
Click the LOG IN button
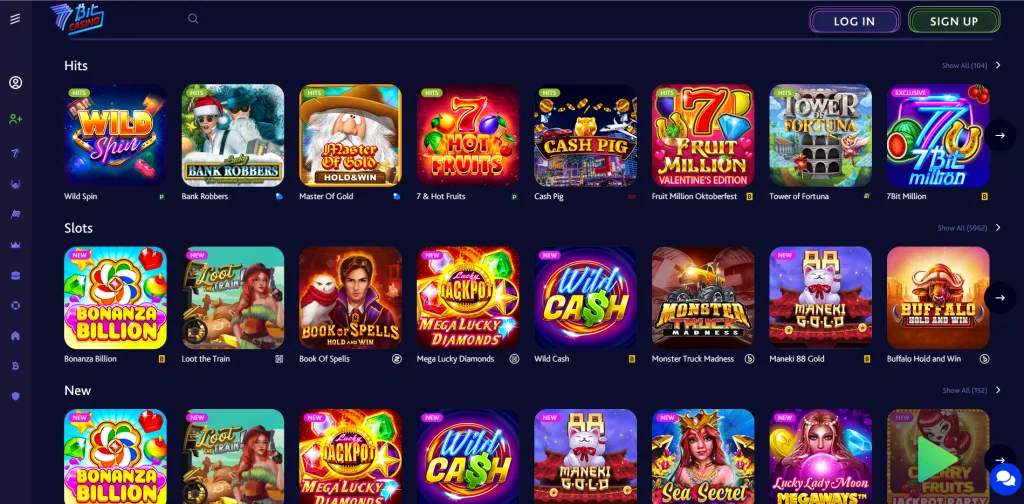854,21
